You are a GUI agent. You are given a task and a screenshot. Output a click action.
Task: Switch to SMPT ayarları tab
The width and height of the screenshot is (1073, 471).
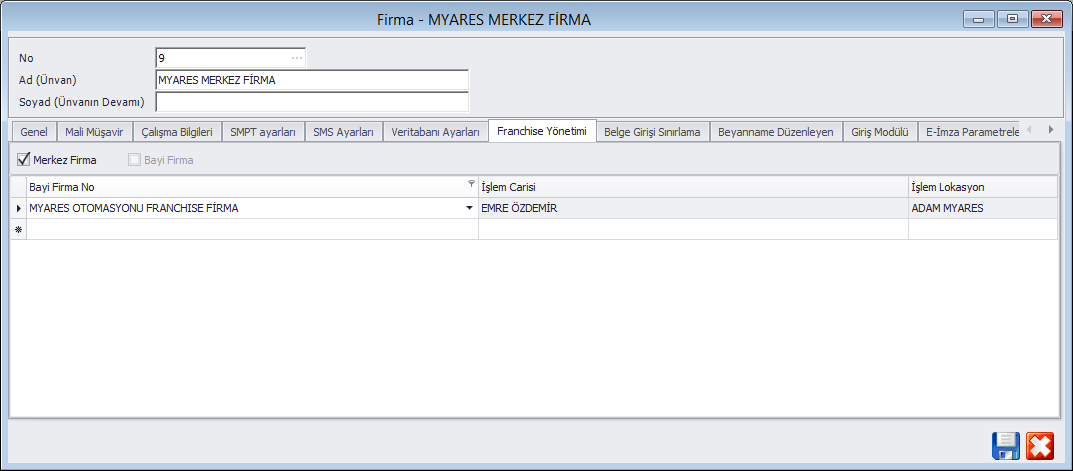tap(263, 132)
